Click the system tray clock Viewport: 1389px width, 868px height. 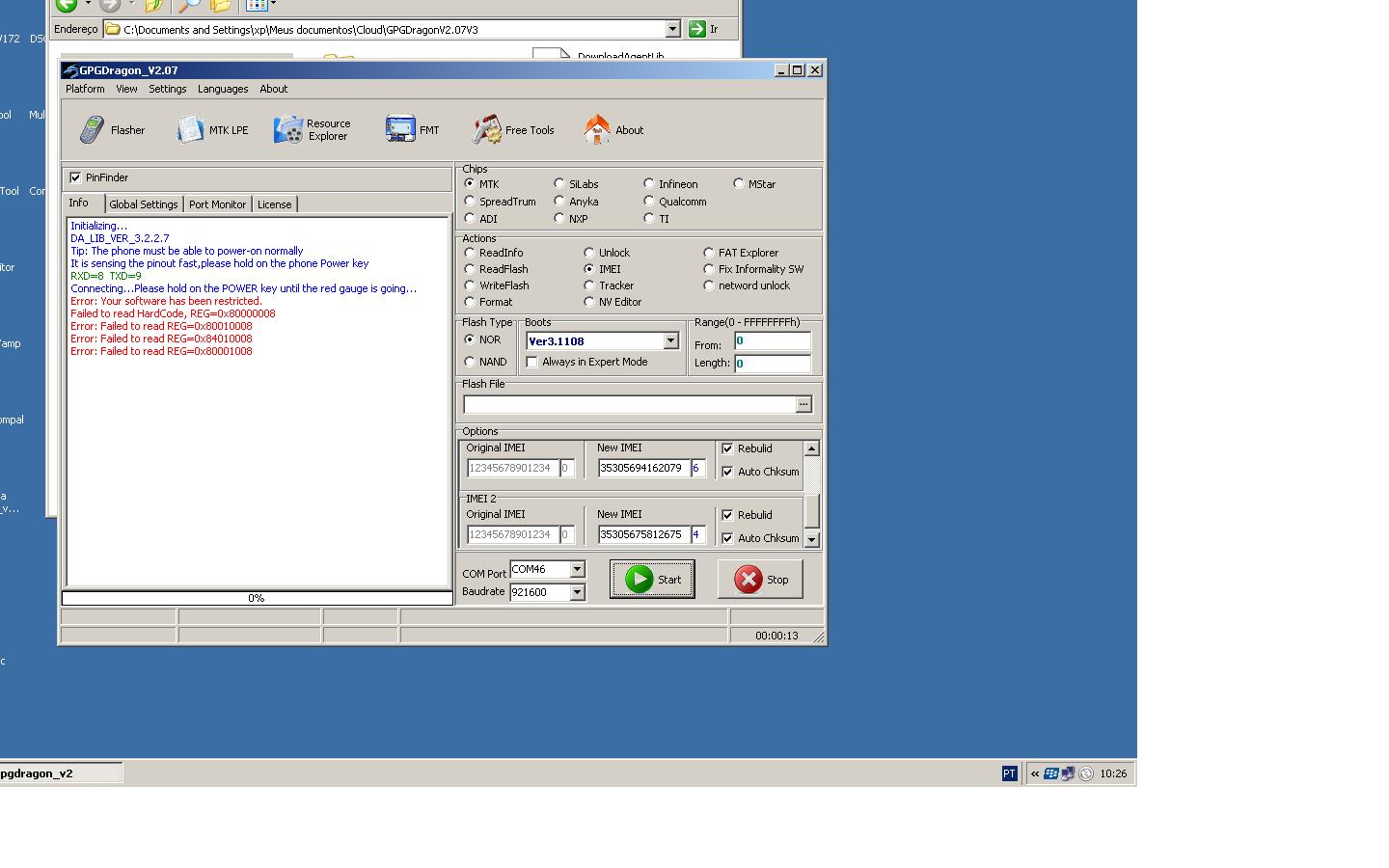[x=1113, y=773]
